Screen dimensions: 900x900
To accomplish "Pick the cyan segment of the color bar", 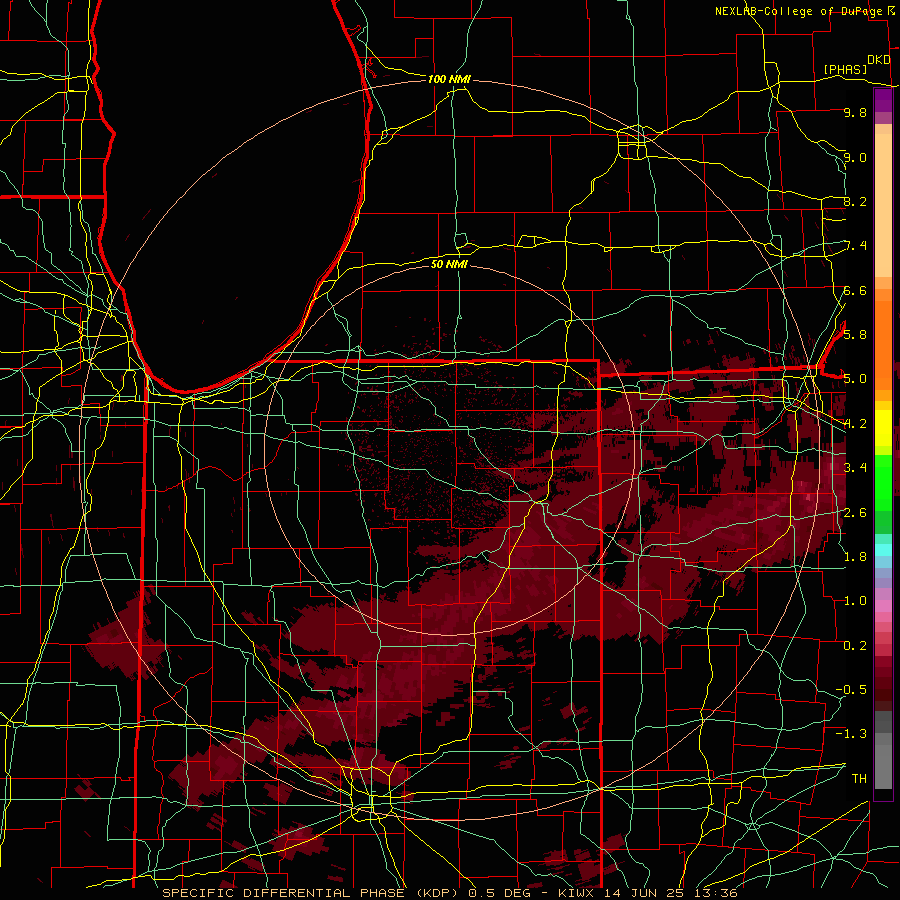I will pos(883,549).
